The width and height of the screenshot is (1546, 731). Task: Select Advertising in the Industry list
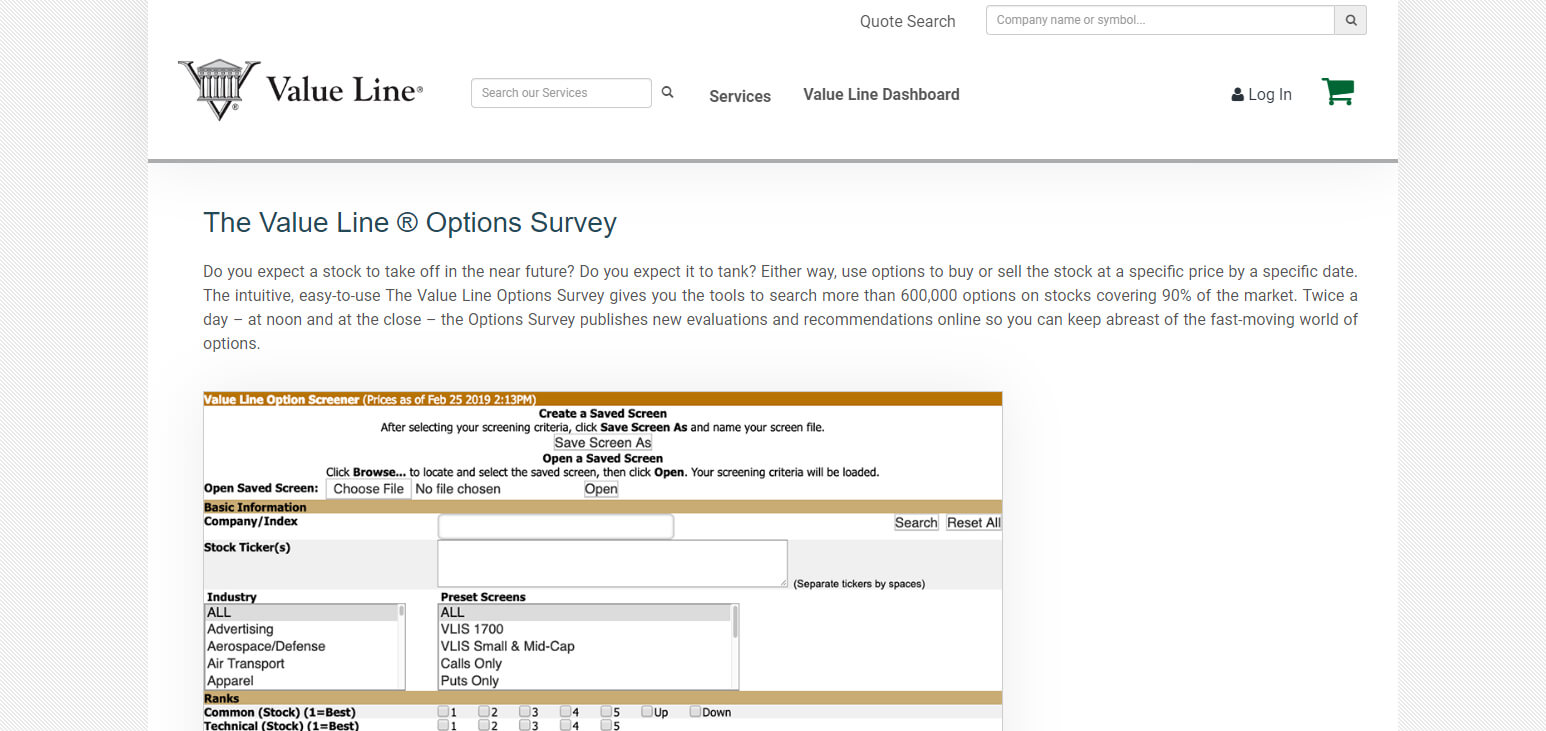tap(301, 629)
